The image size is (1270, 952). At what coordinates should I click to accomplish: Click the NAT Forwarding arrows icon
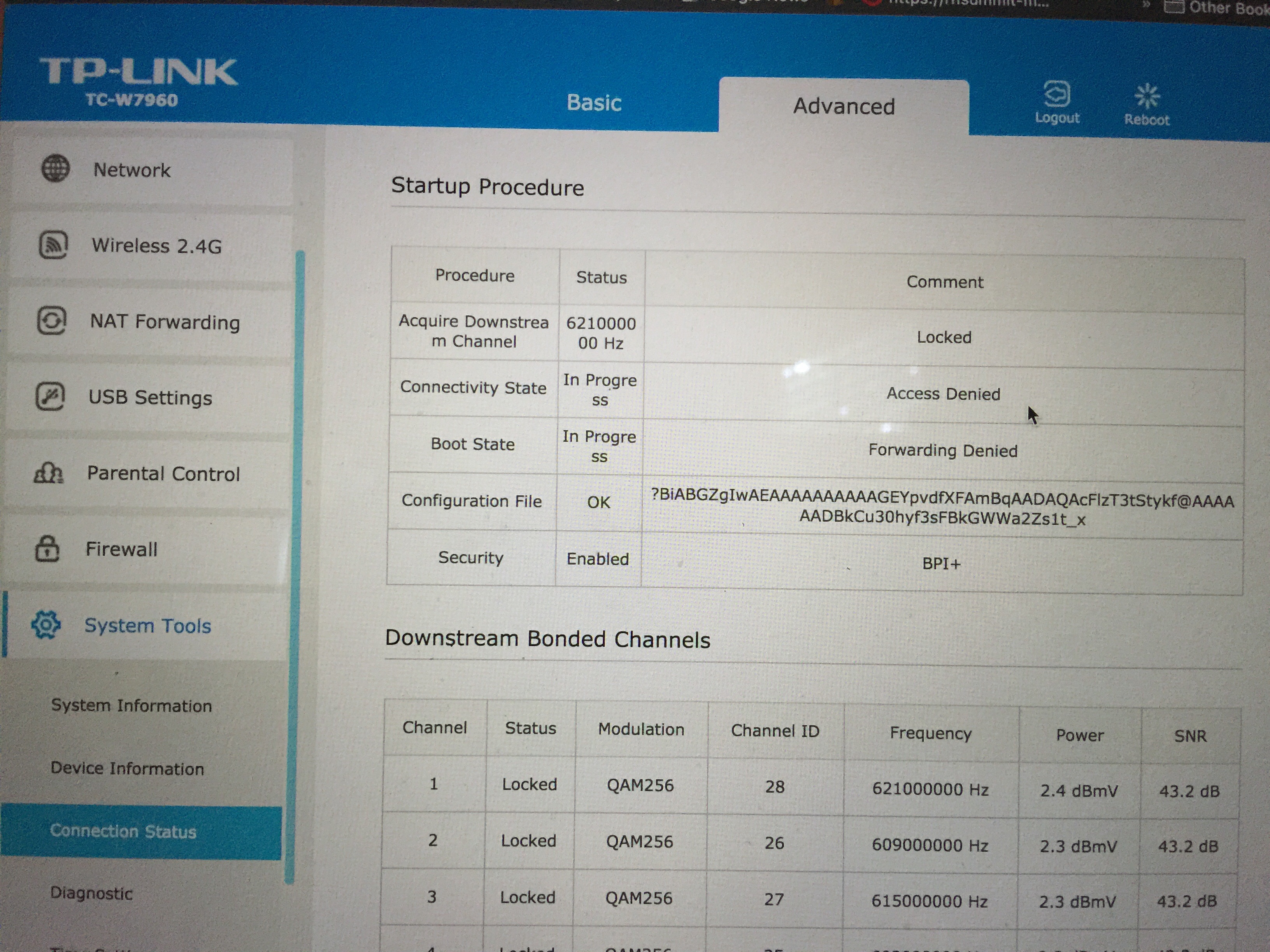[52, 320]
